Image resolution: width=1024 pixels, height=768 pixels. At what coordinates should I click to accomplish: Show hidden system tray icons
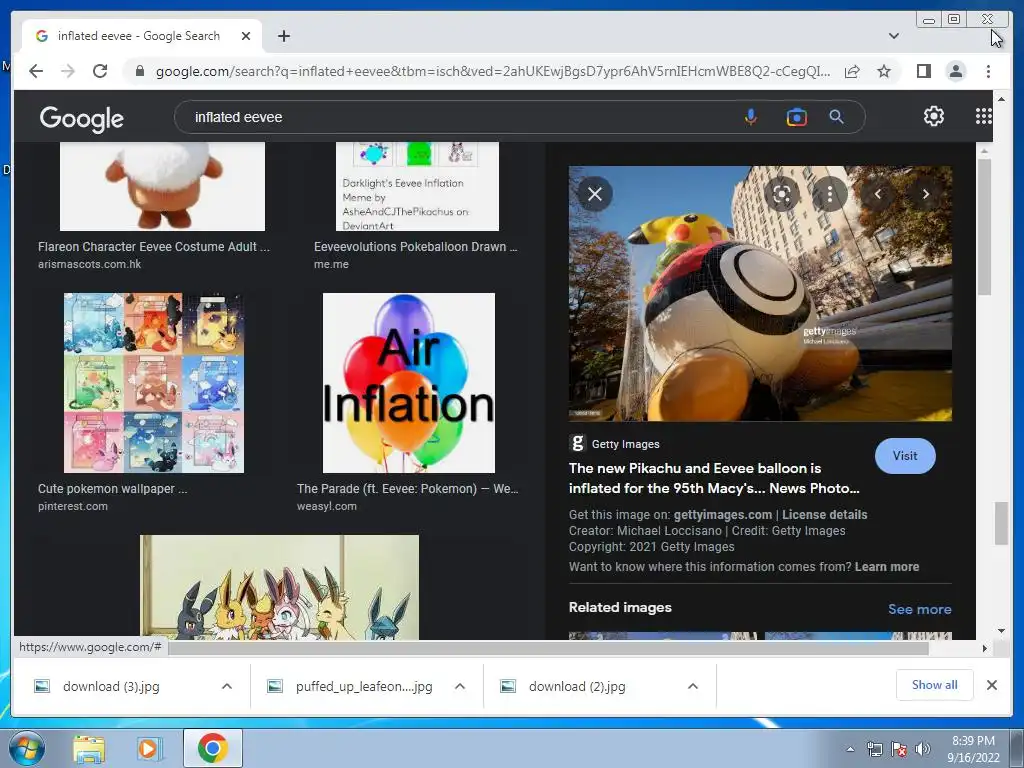[x=850, y=749]
